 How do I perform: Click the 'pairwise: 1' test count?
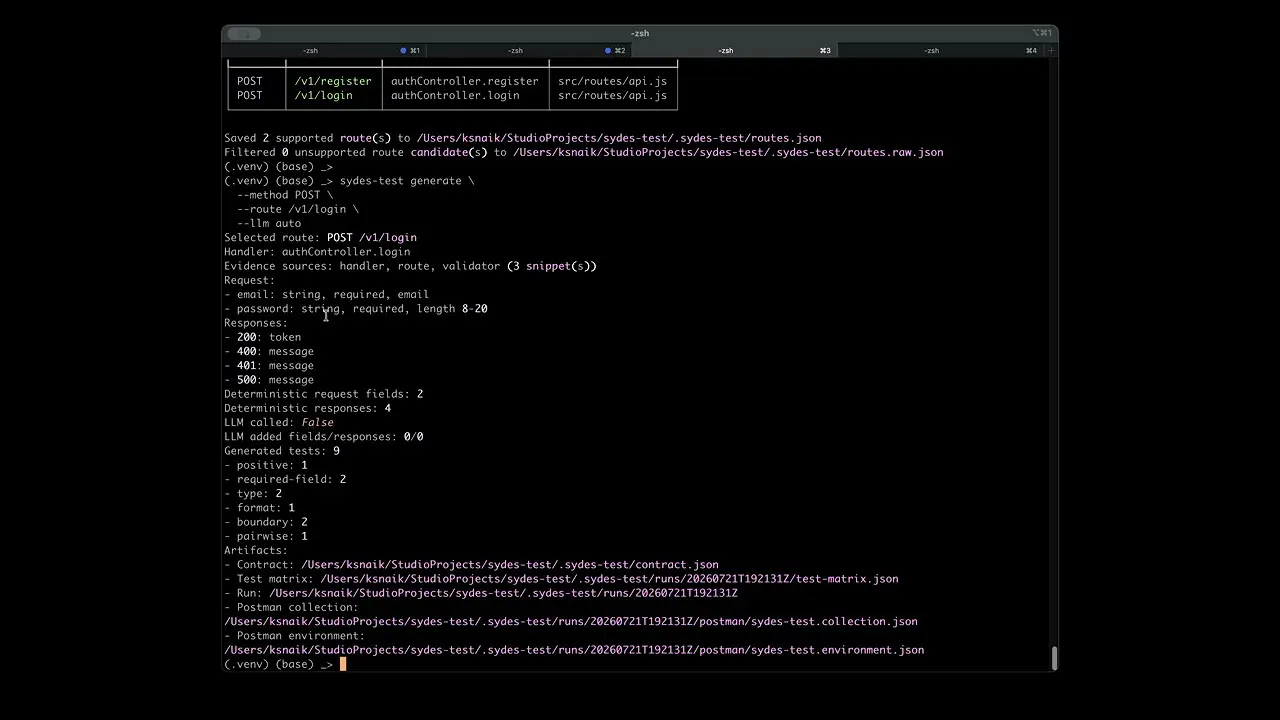click(266, 536)
